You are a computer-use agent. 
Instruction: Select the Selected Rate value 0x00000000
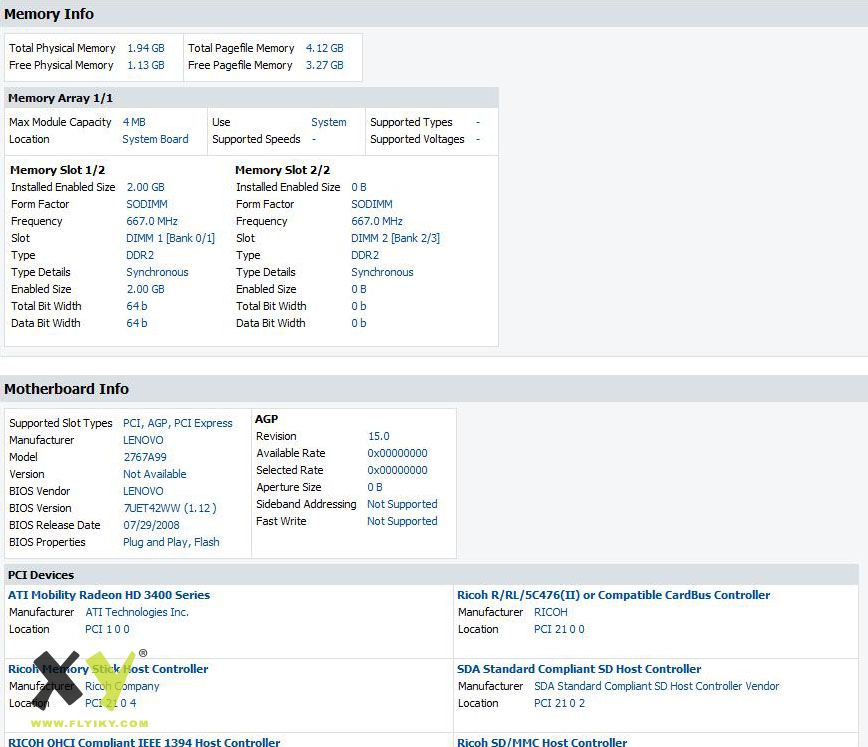click(397, 470)
